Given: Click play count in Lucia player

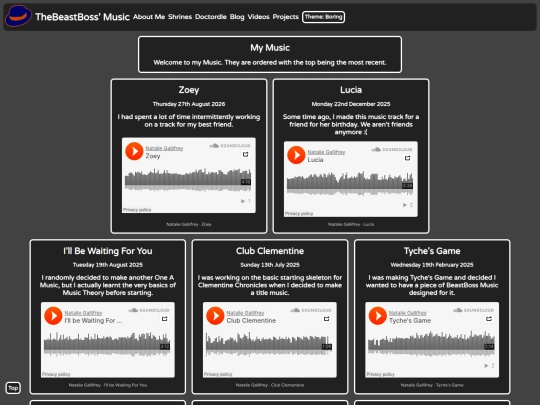Looking at the screenshot, I should click(408, 205).
